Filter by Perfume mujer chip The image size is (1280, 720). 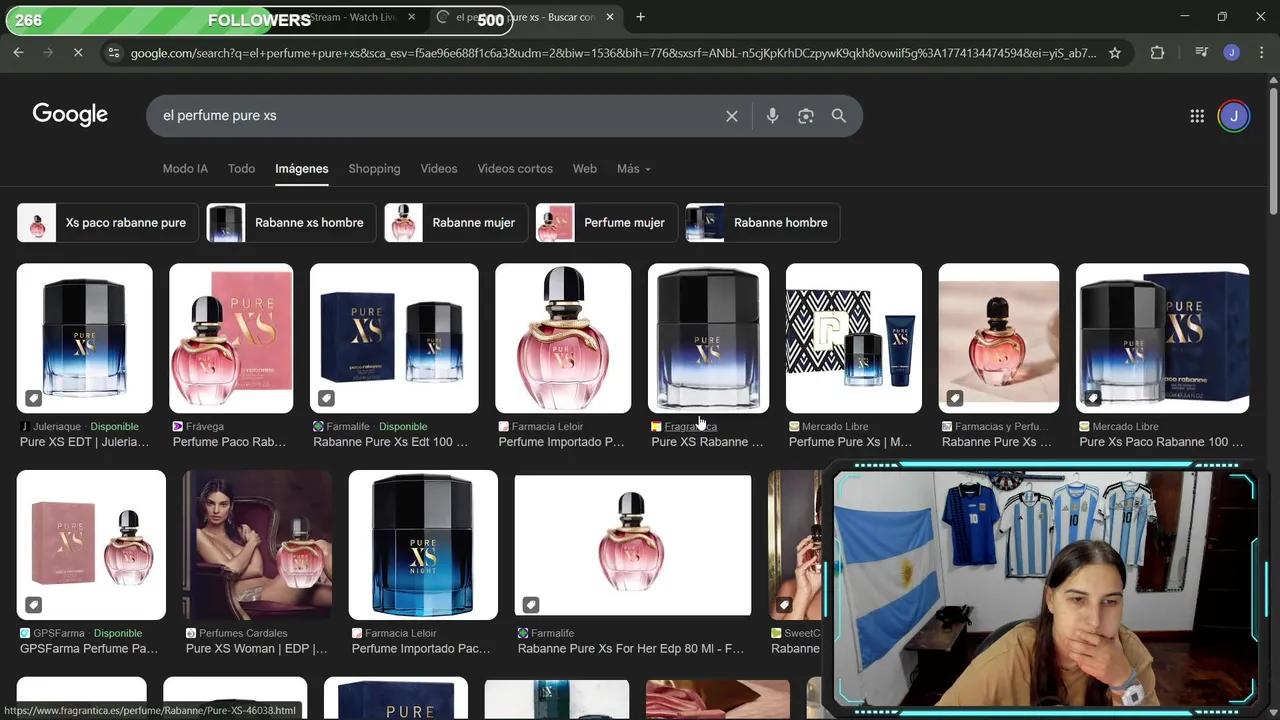607,223
